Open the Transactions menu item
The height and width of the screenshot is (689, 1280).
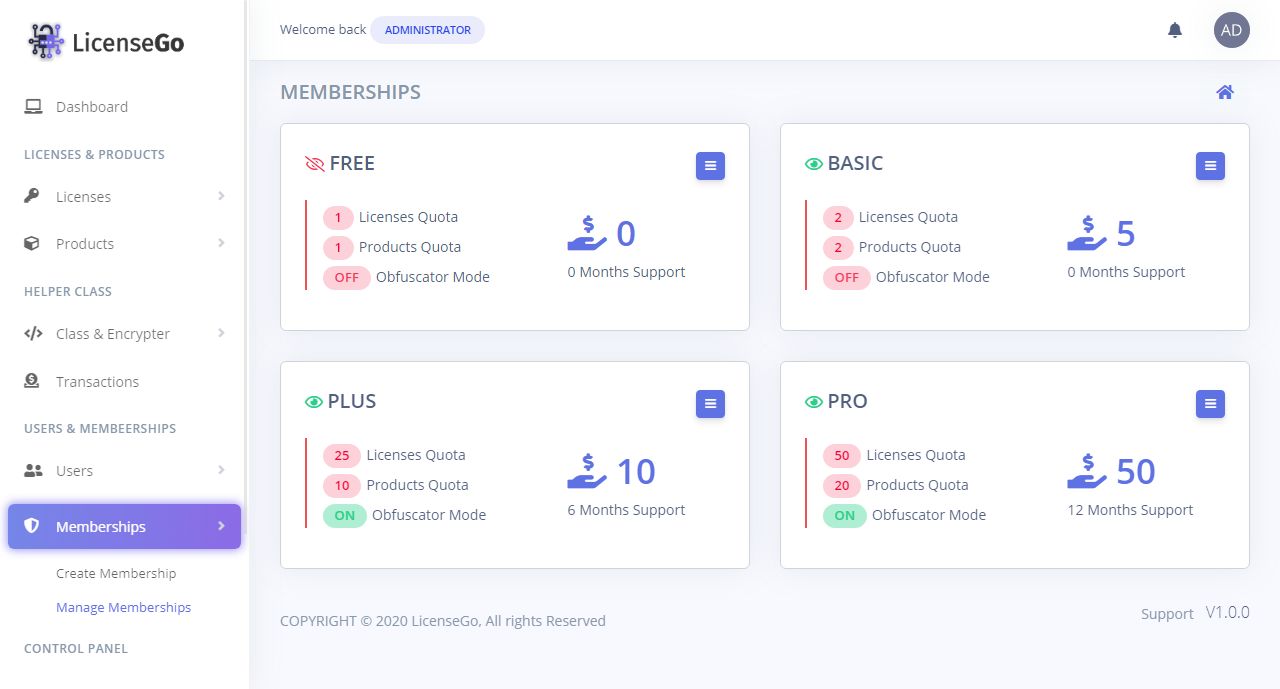click(x=97, y=382)
